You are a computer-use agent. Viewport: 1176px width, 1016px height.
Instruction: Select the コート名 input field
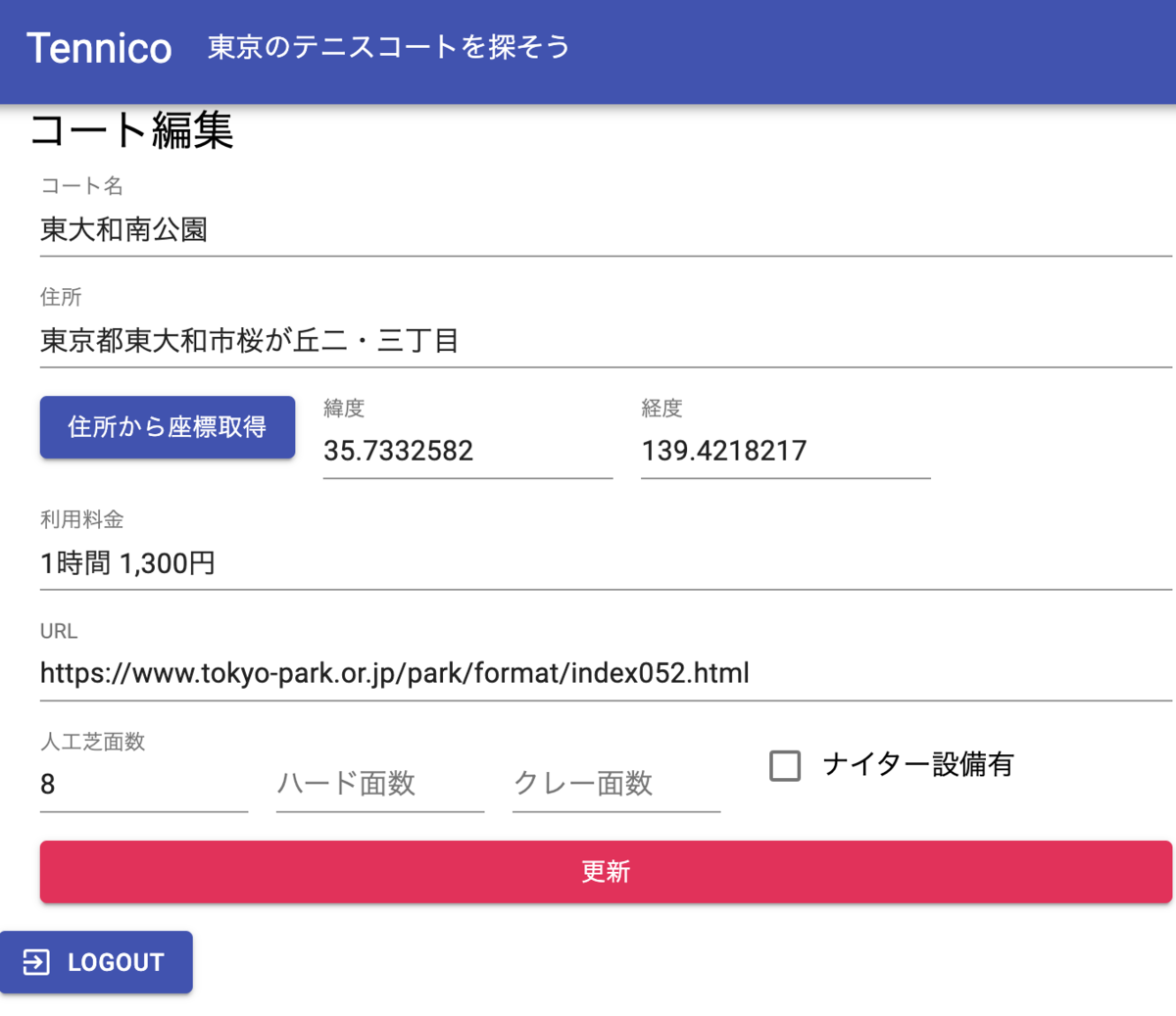pos(392,230)
